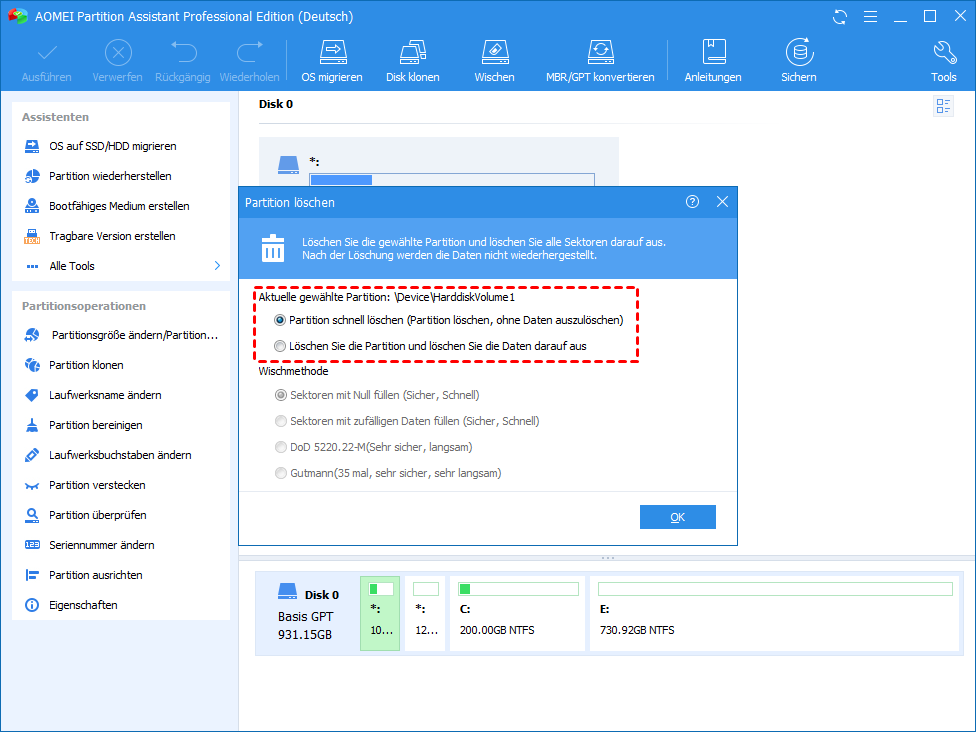This screenshot has width=976, height=732.
Task: Select Partition klonen operation label
Action: (86, 365)
